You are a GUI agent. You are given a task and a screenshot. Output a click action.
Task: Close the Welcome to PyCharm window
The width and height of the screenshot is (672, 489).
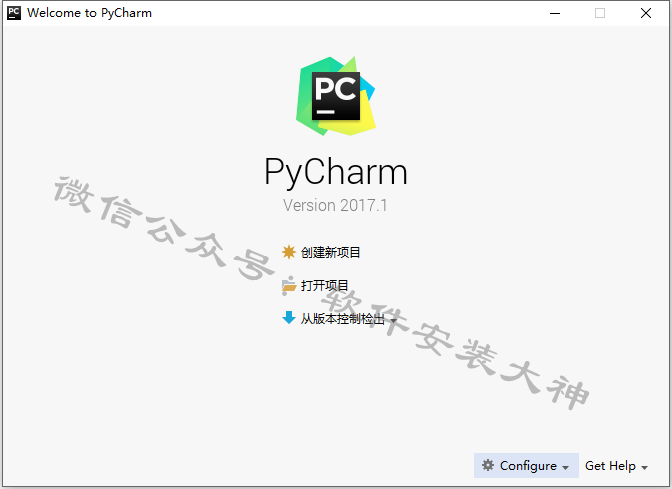point(646,13)
